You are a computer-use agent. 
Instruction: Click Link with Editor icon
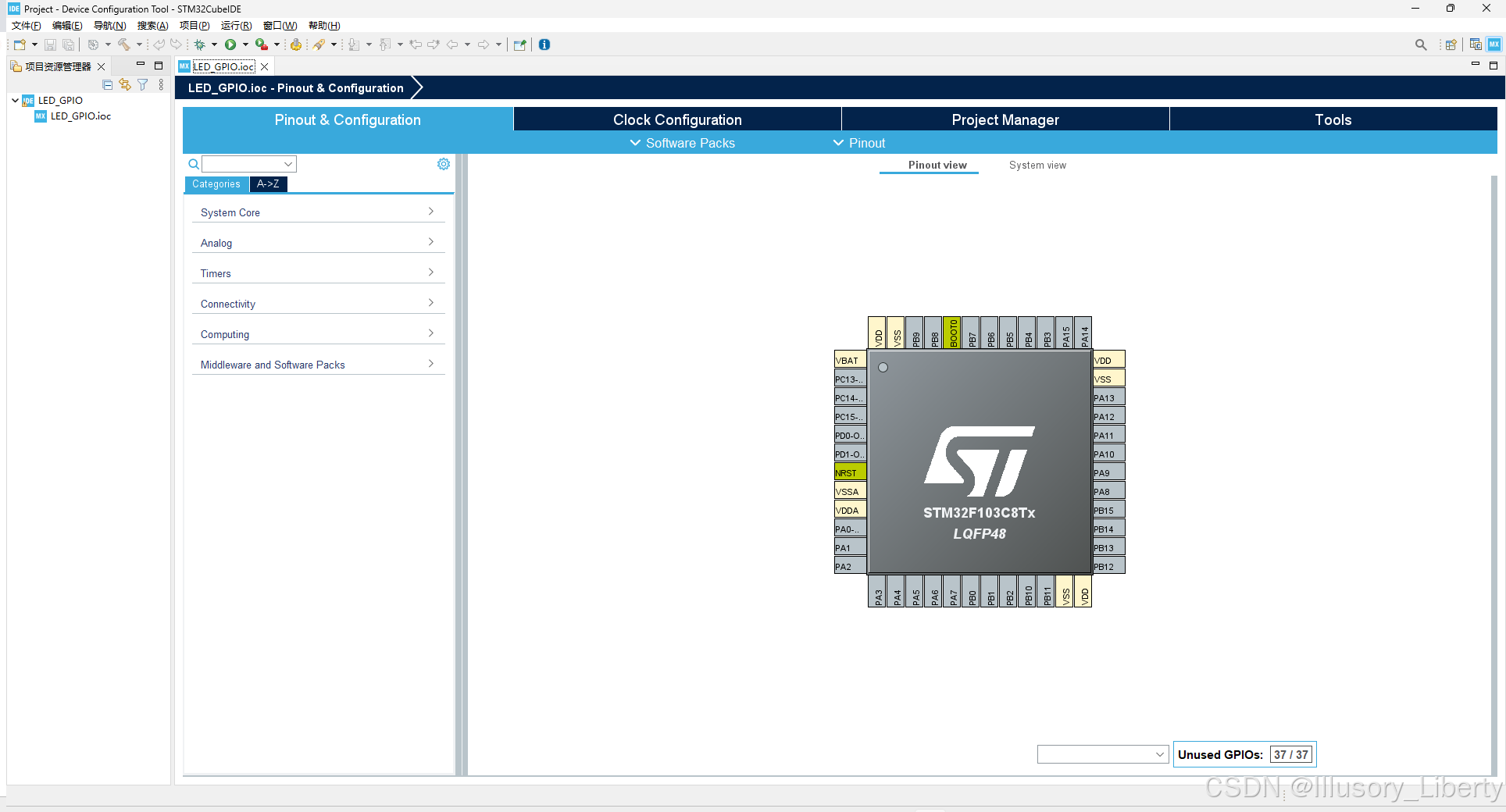[125, 84]
